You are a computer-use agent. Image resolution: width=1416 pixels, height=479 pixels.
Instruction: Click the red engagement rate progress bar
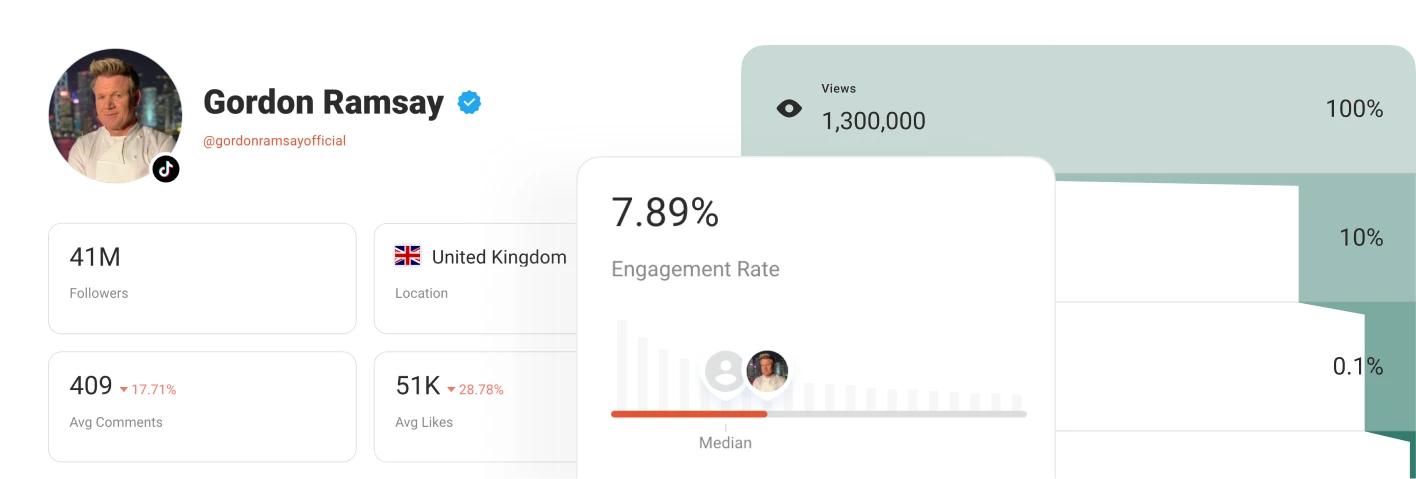(x=689, y=414)
